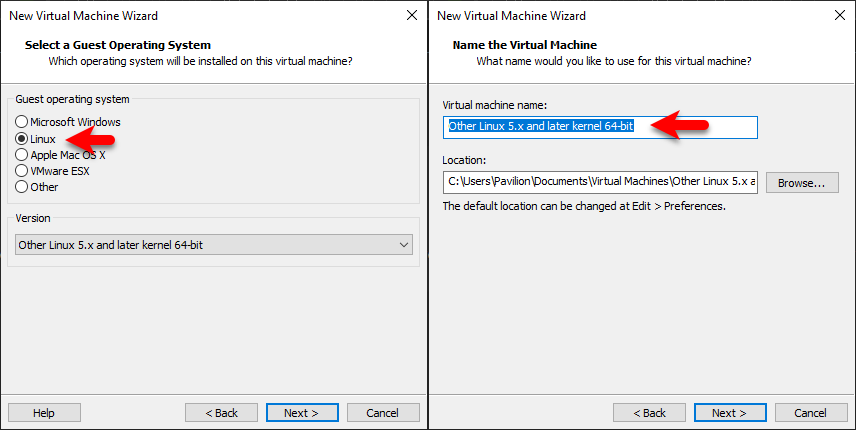The height and width of the screenshot is (430, 856).
Task: Click Next on the Name the Virtual Machine page
Action: click(x=730, y=413)
